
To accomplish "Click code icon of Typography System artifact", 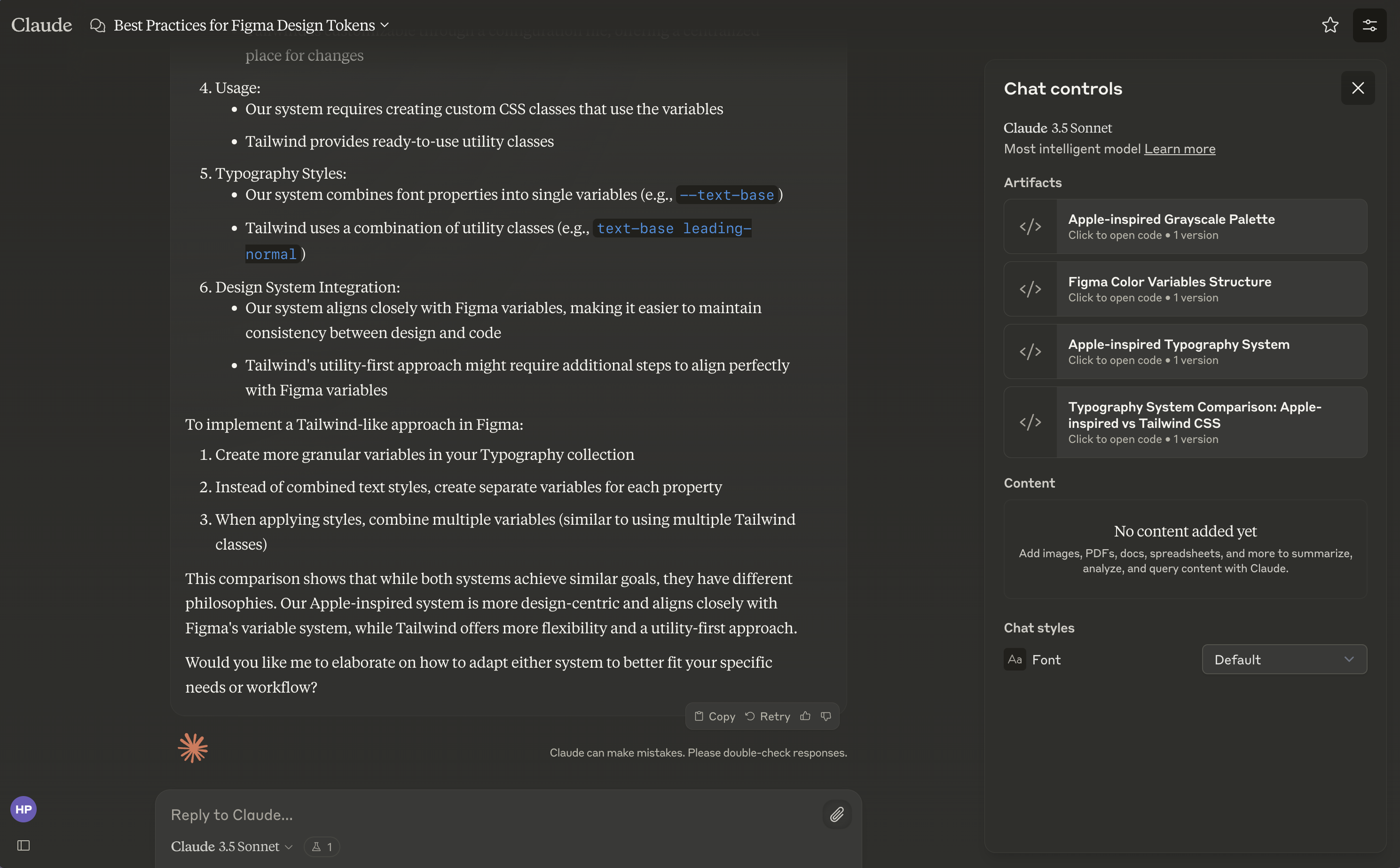I will pyautogui.click(x=1030, y=351).
